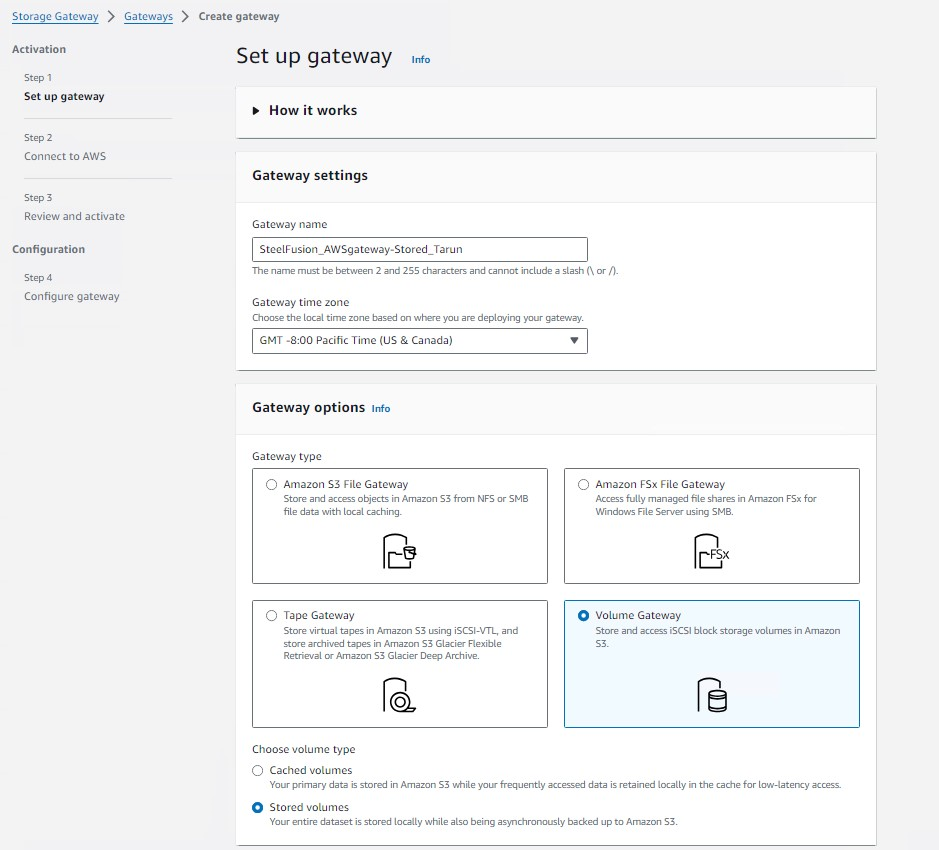Select the Amazon FSx File Gateway radio button

583,484
